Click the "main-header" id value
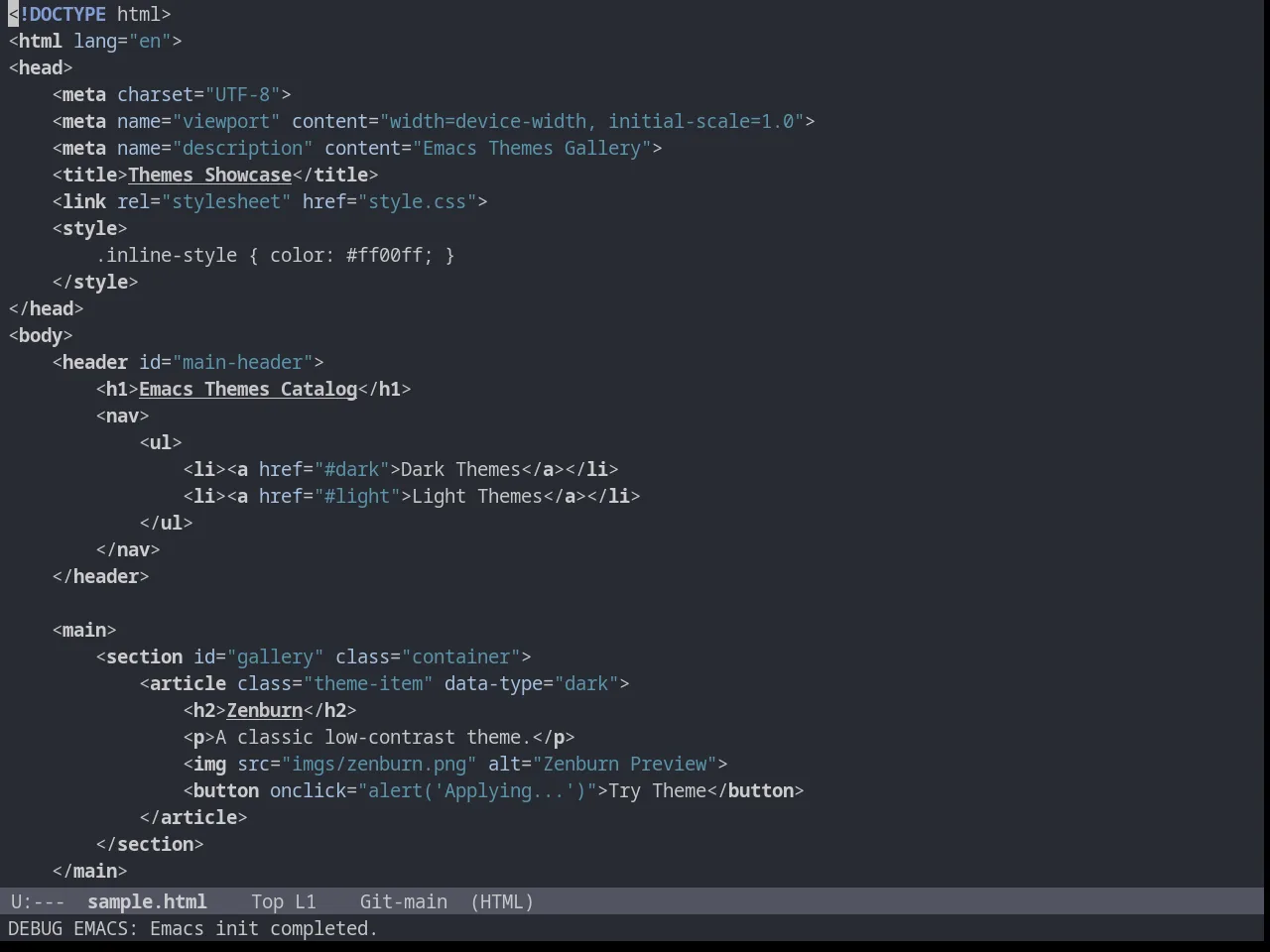1270x952 pixels. [x=242, y=362]
